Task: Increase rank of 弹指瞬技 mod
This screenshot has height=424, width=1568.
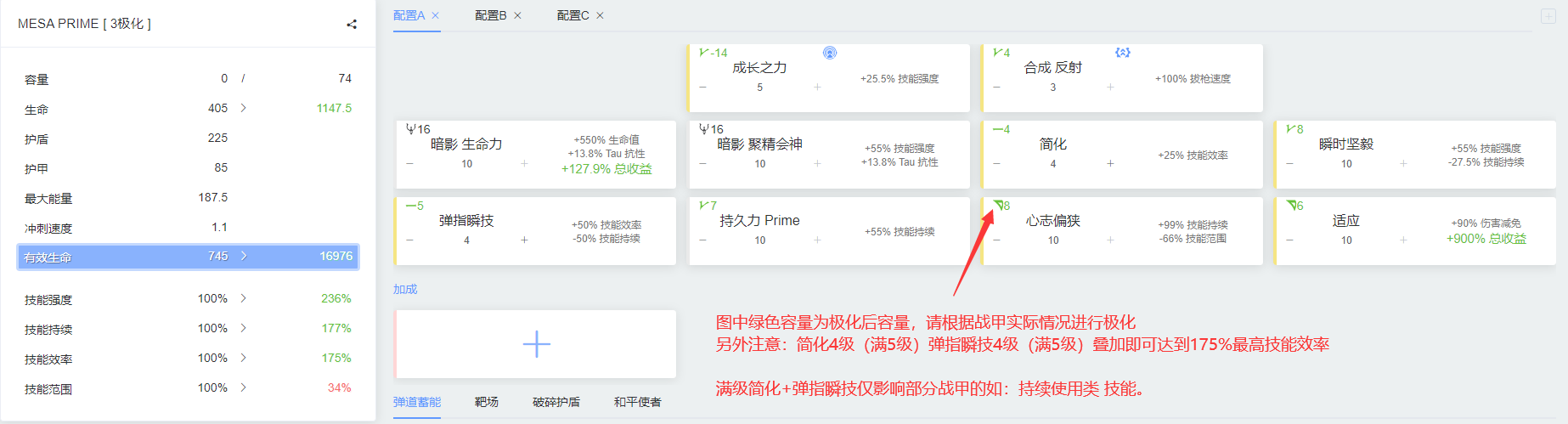Action: (524, 240)
